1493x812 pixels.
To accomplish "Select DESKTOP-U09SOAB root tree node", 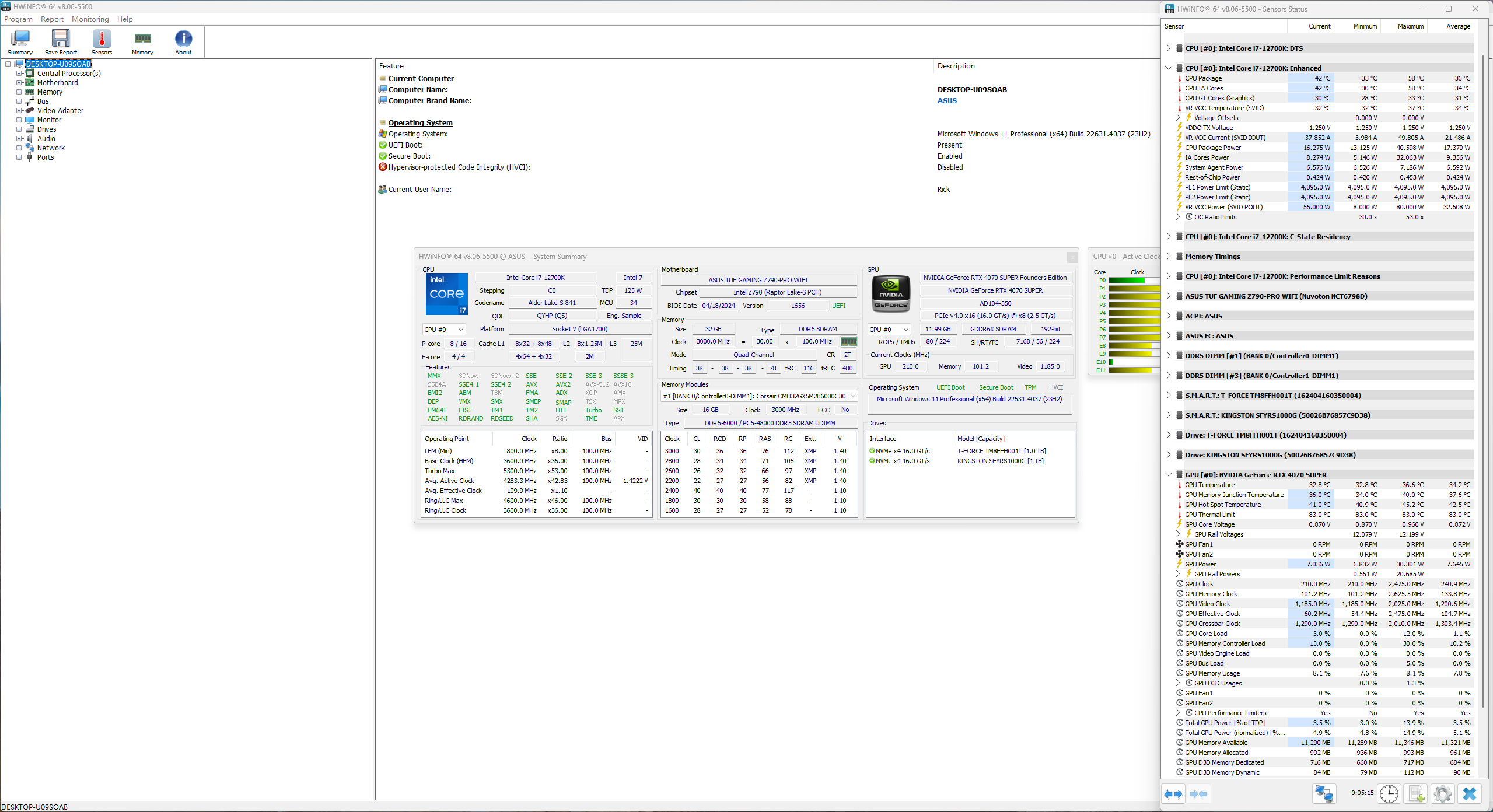I will coord(58,64).
